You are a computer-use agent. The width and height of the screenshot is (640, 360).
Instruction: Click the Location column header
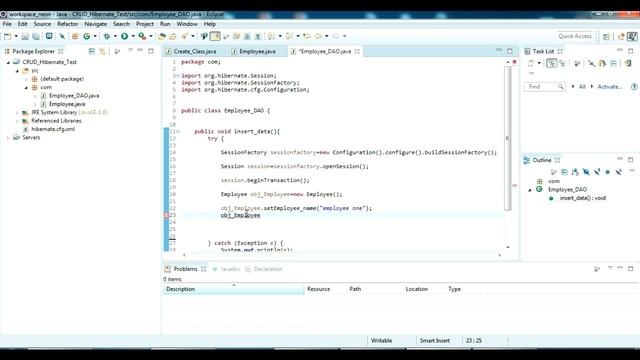tap(417, 289)
